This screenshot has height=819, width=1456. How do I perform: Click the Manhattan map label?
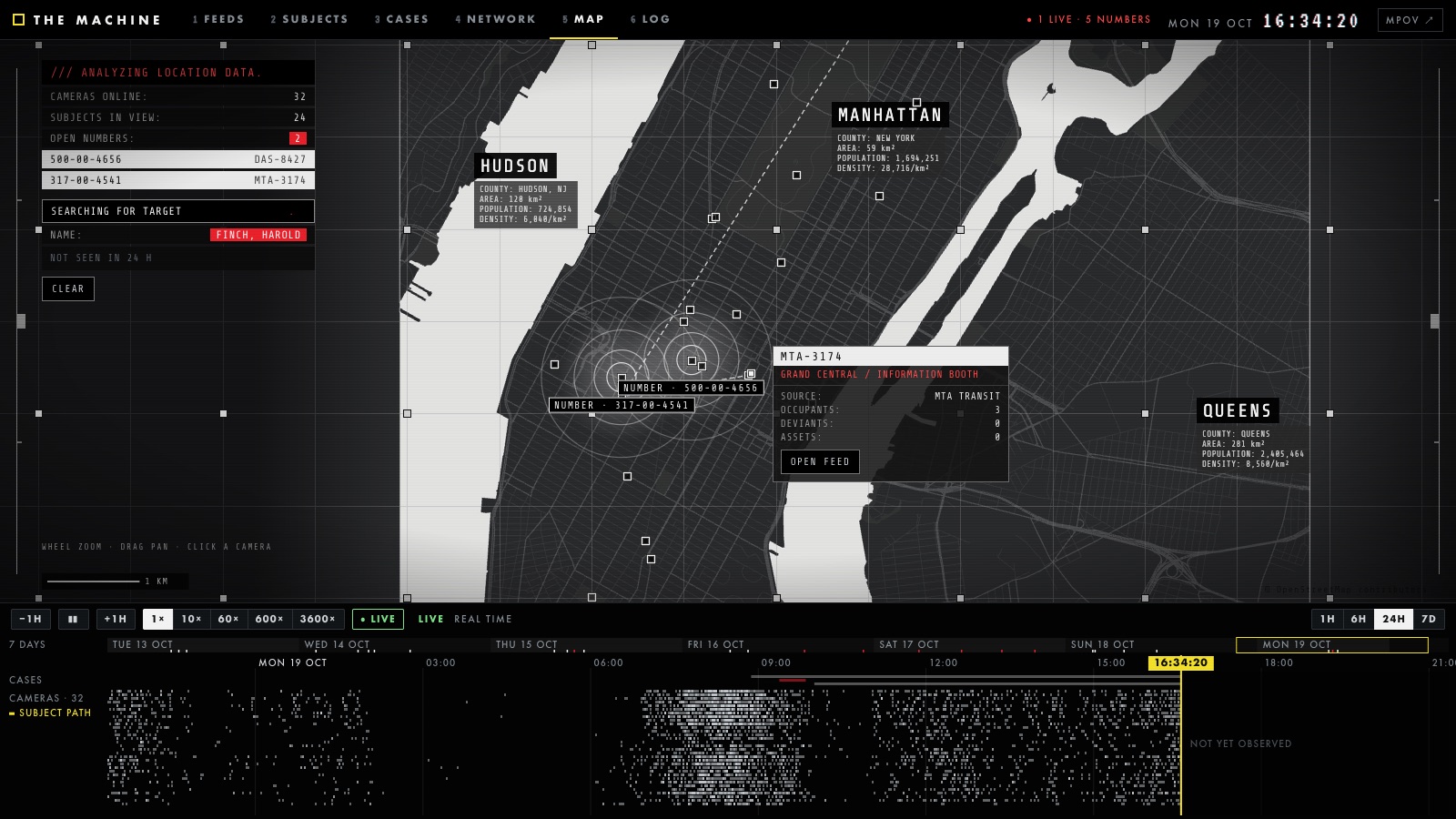[890, 115]
